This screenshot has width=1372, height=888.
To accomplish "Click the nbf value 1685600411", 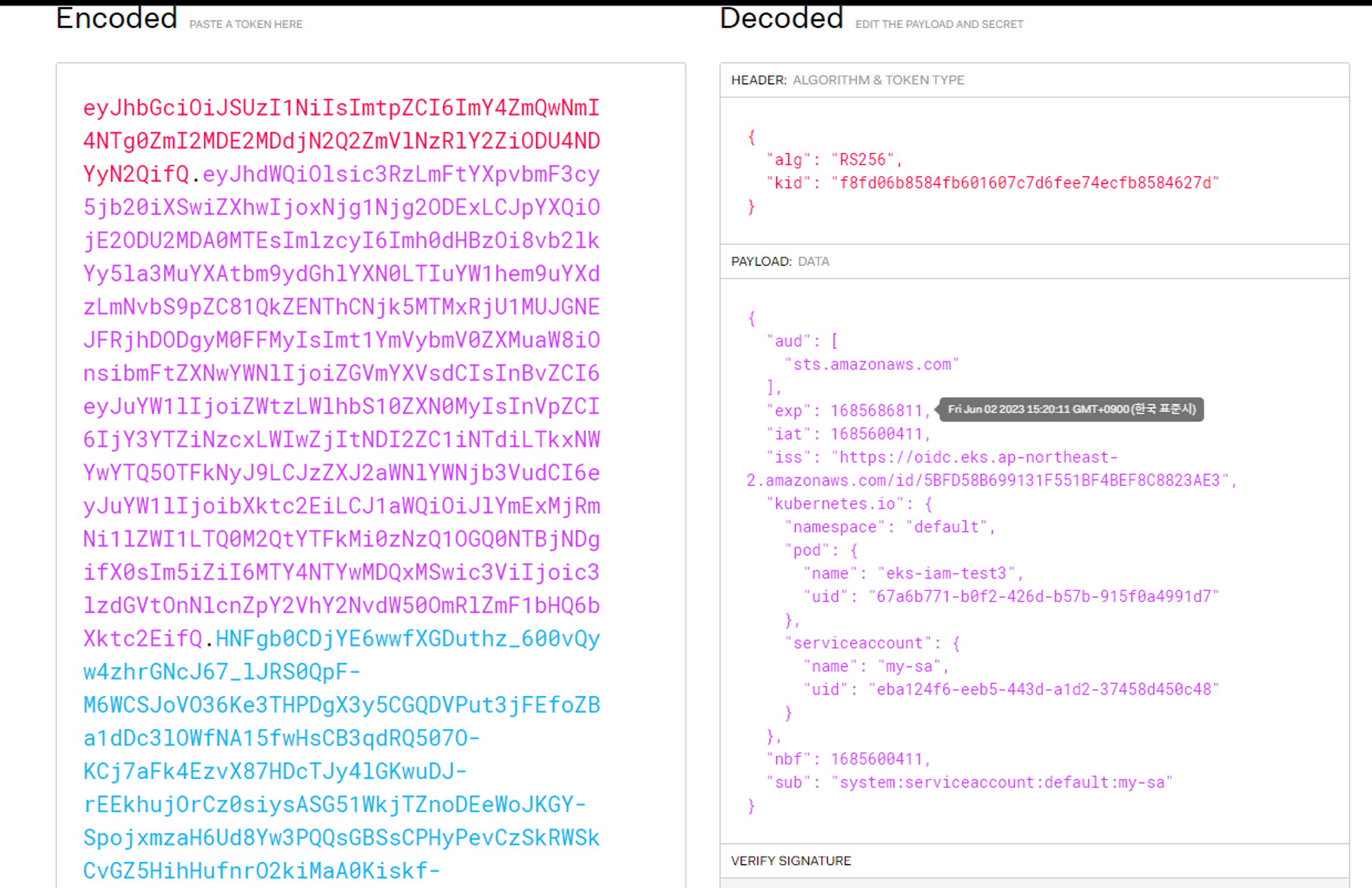I will pos(876,759).
